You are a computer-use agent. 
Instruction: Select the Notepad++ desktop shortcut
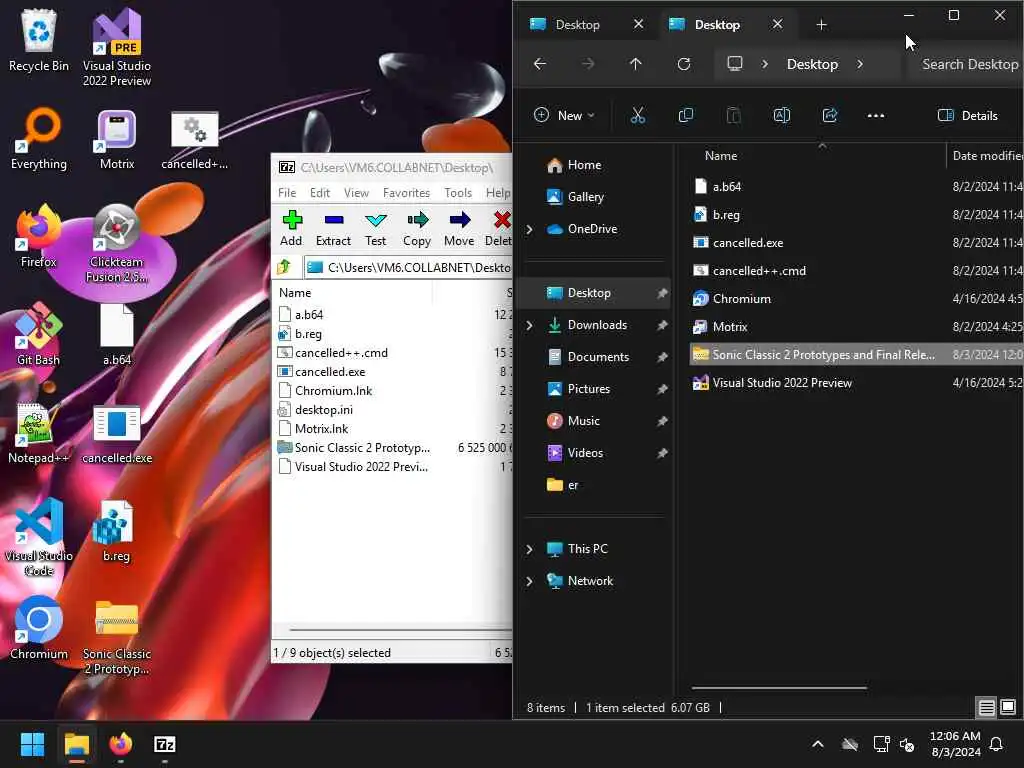coord(39,433)
